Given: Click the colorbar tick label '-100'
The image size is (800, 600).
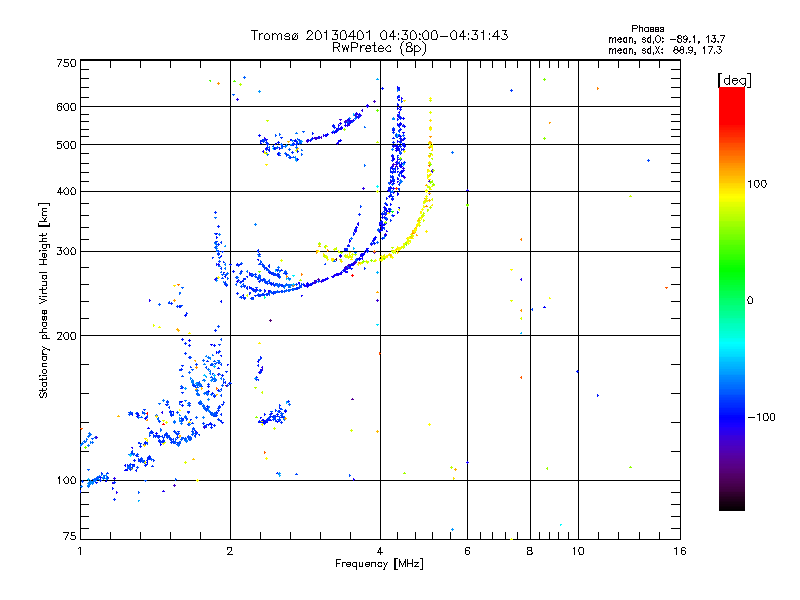Looking at the screenshot, I should click(x=762, y=417).
